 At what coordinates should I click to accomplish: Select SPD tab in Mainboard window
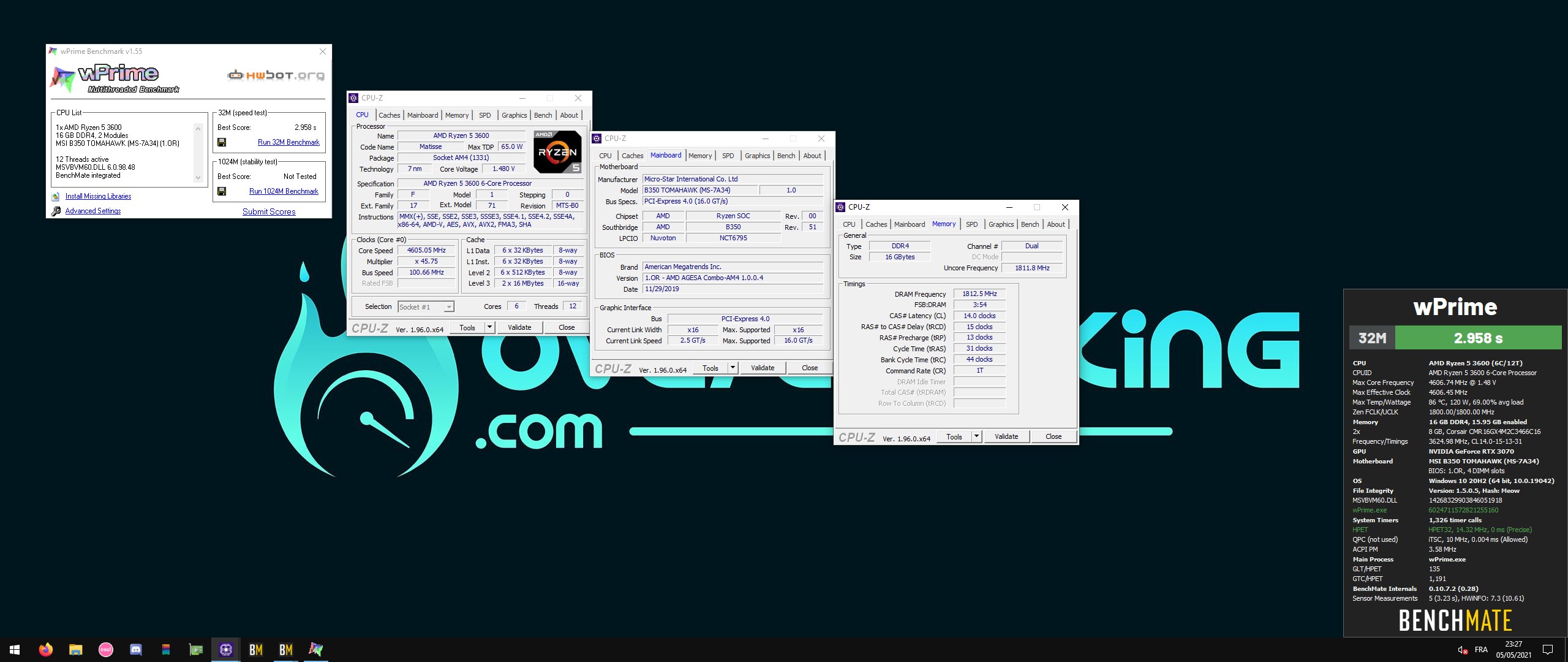pos(728,156)
